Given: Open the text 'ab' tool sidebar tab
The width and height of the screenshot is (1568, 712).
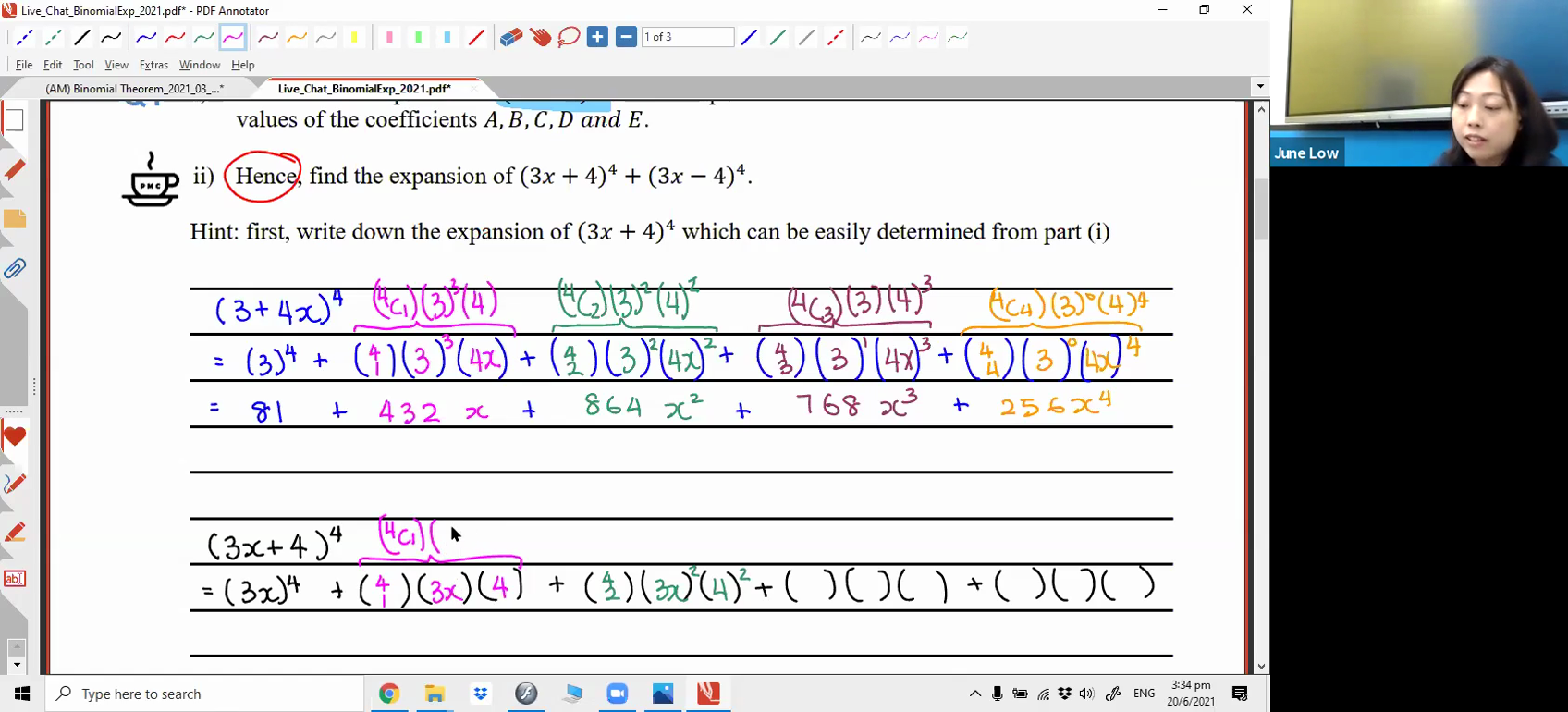Looking at the screenshot, I should tap(14, 579).
